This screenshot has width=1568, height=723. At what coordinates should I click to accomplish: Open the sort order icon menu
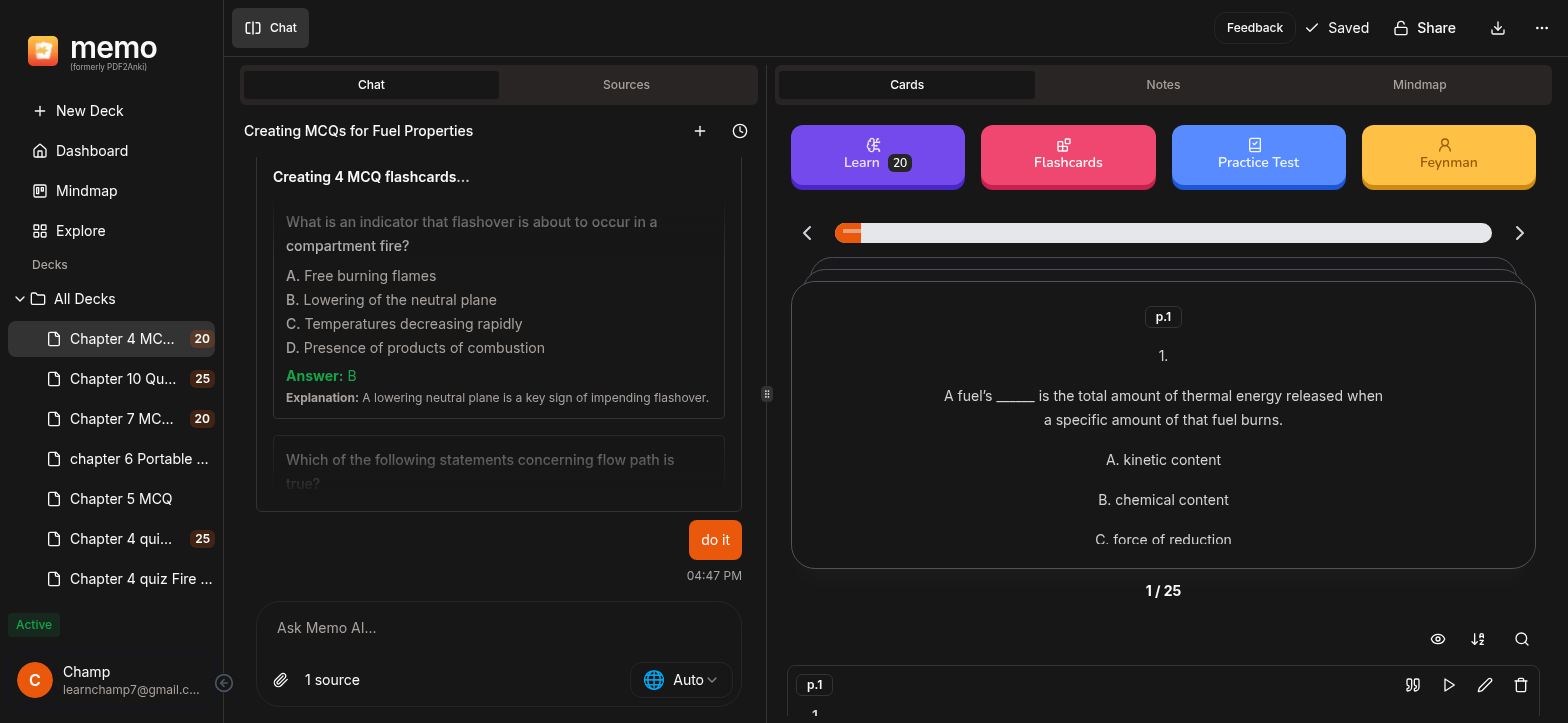(1478, 639)
